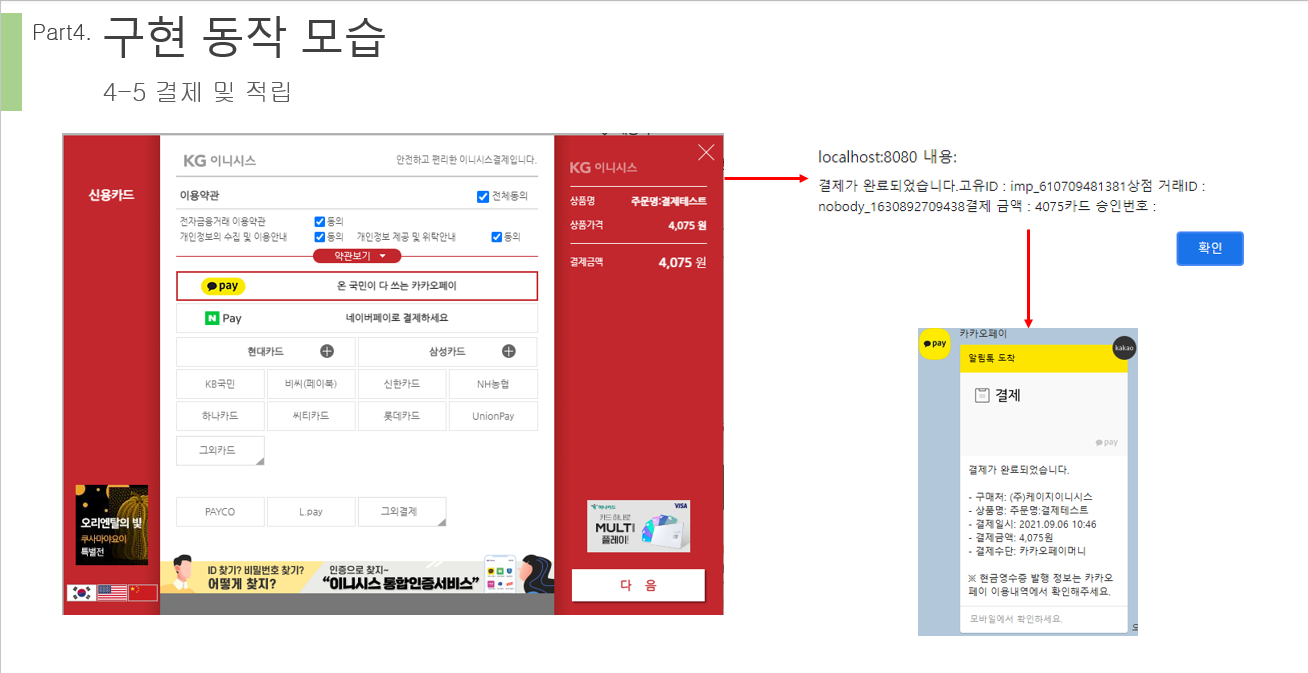Select 신한카드 card

point(402,384)
